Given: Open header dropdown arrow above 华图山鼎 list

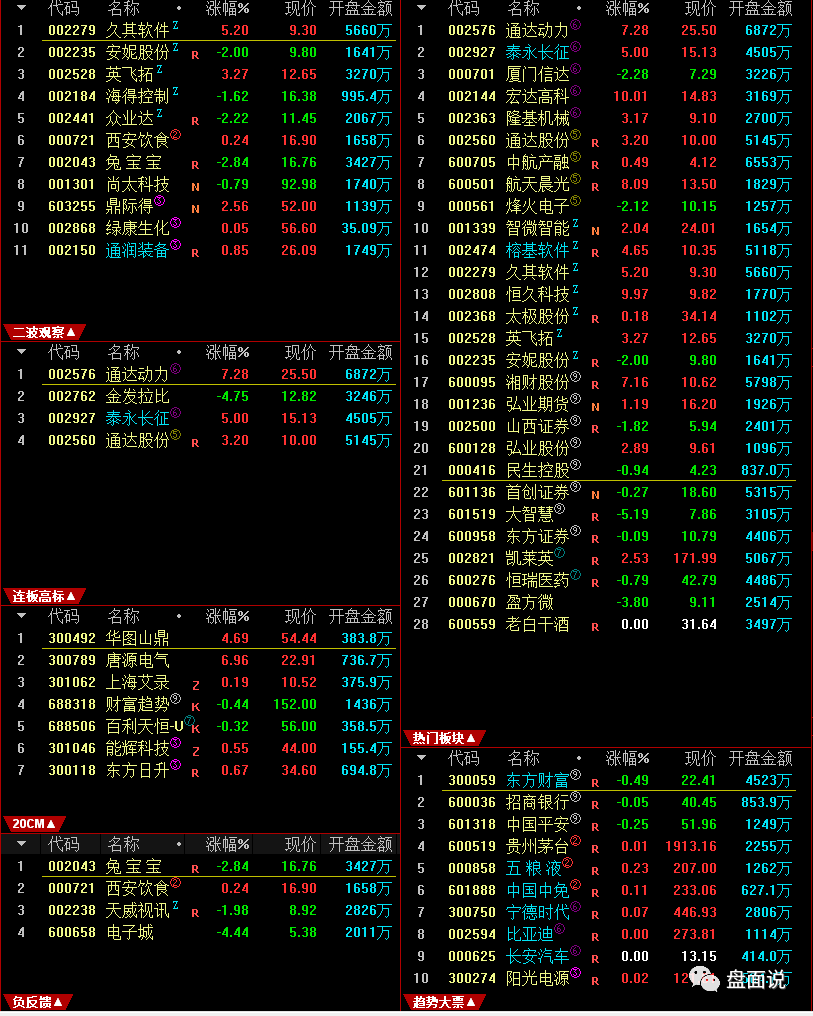Looking at the screenshot, I should 21,616.
